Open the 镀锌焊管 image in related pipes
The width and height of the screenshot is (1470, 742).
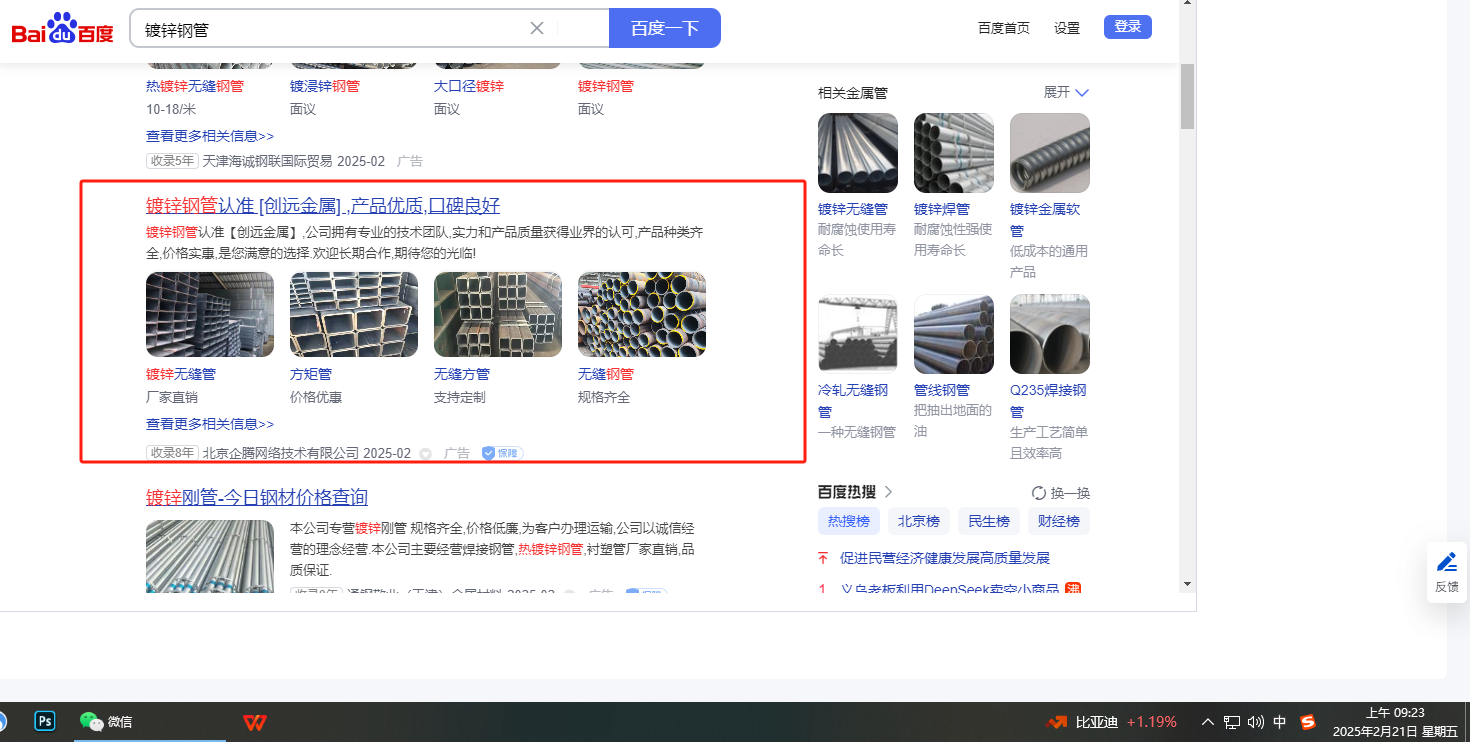[x=954, y=153]
